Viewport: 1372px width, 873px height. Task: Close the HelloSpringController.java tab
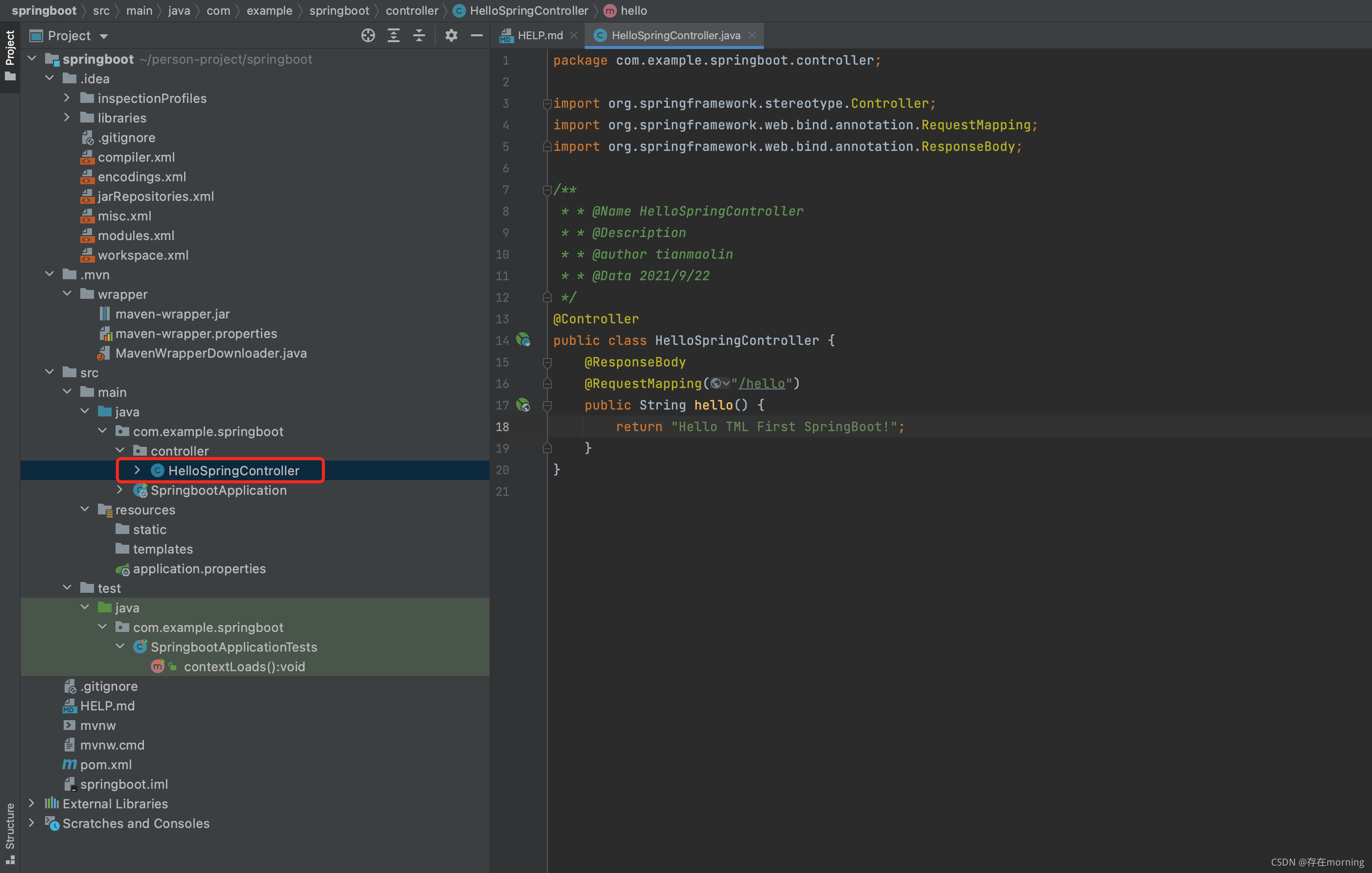[x=752, y=35]
